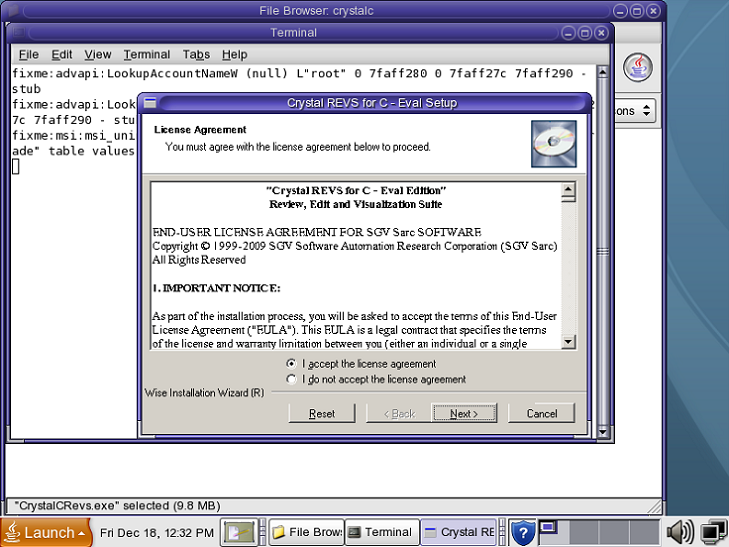
Task: Switch to File Browser taskbar window
Action: coord(306,533)
